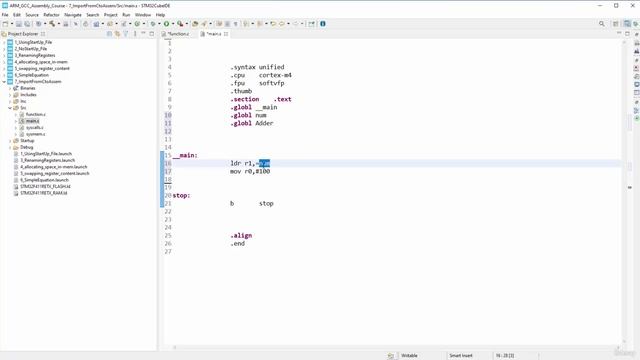Open Project Explorer view menu
Image resolution: width=640 pixels, height=360 pixels.
coord(135,34)
